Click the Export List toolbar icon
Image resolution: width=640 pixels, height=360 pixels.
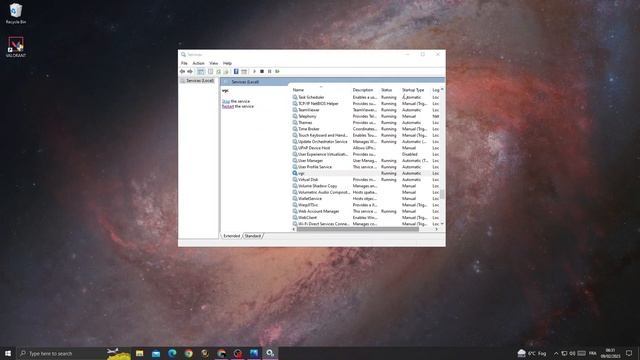(x=226, y=71)
